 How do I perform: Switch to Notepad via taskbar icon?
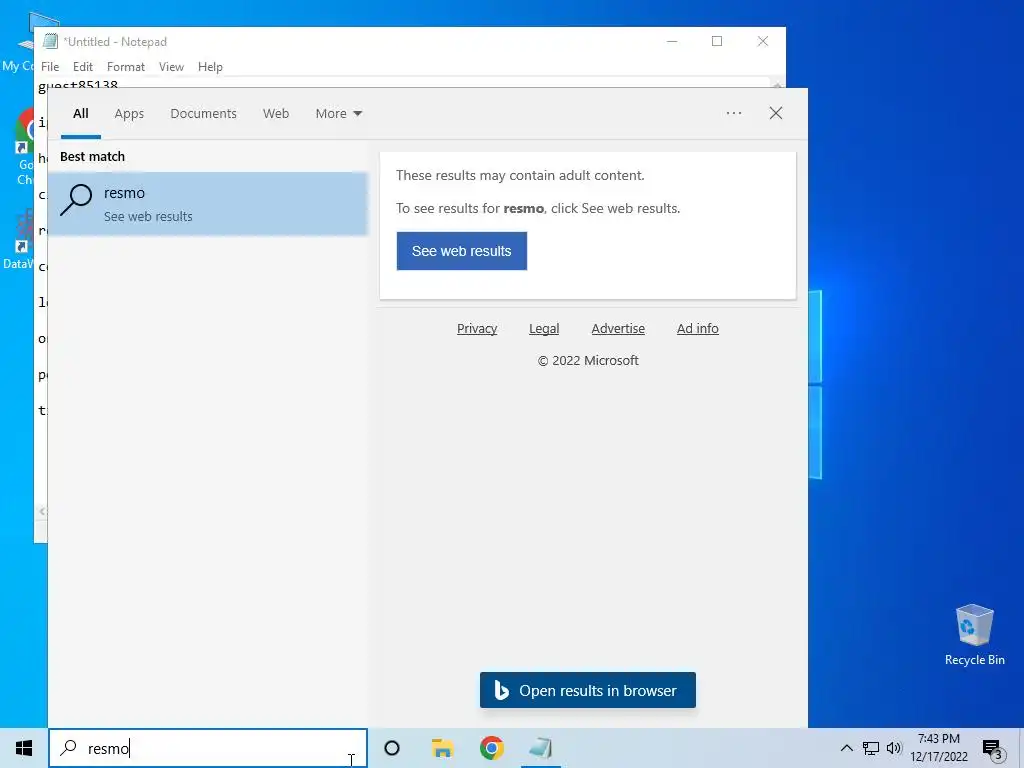point(541,748)
